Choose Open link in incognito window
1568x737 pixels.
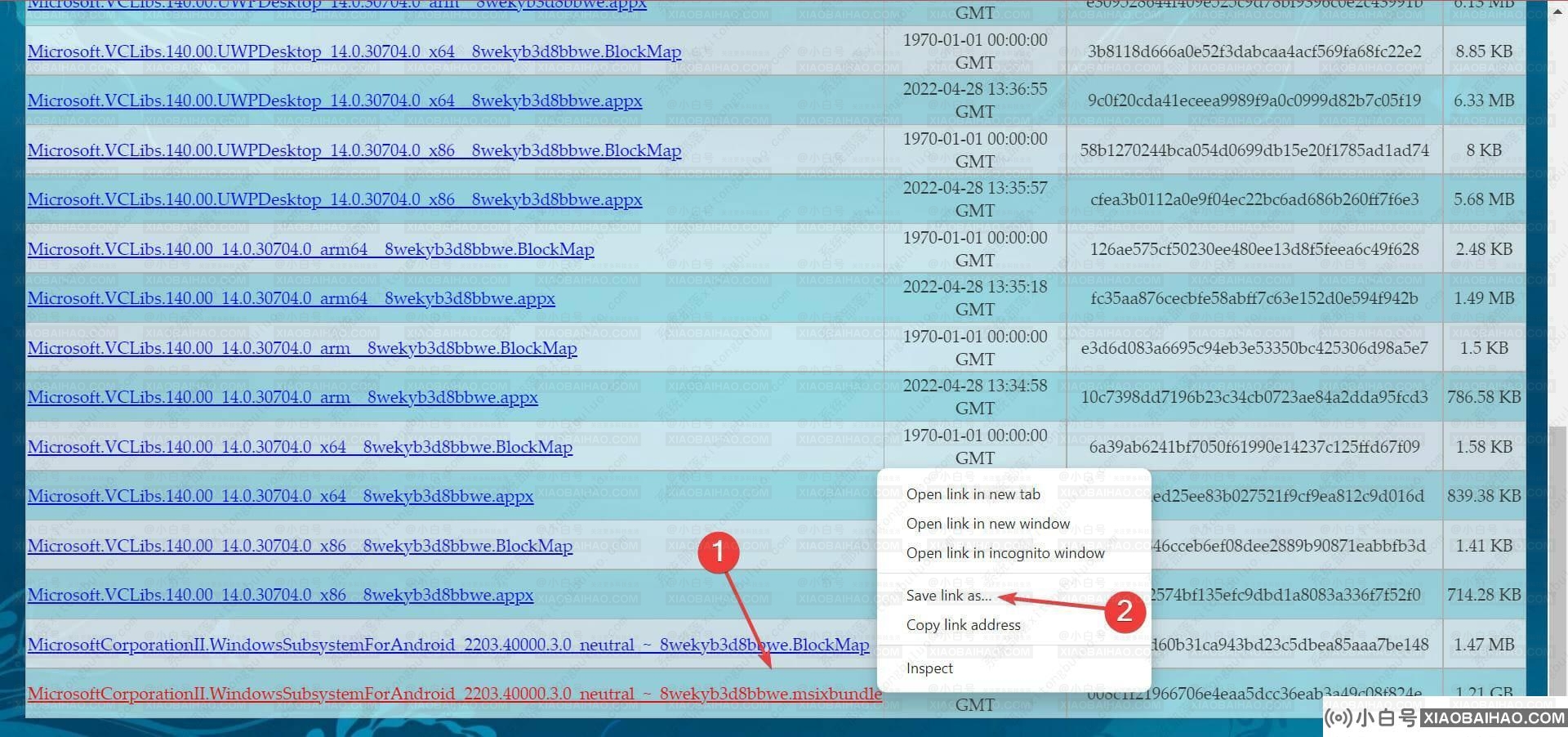(x=1005, y=553)
